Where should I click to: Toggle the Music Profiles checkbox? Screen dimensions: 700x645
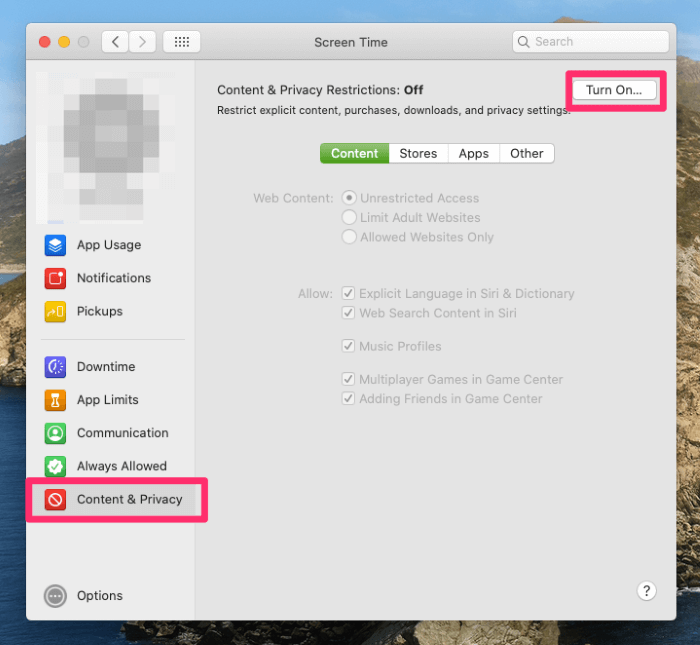click(349, 346)
